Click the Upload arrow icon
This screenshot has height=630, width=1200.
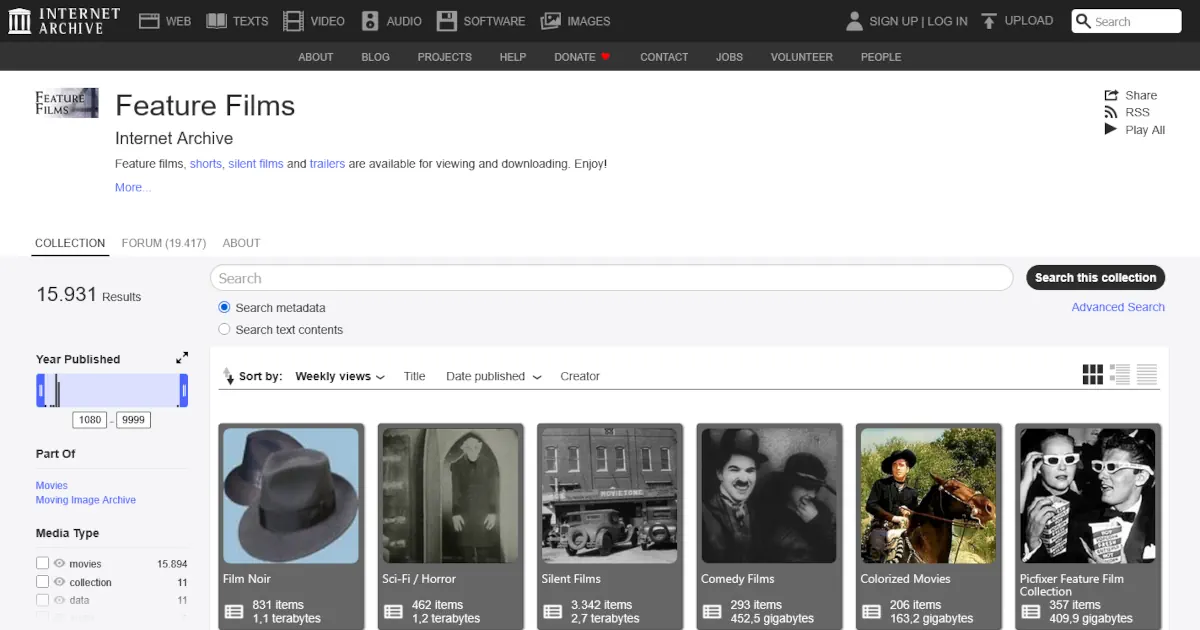pyautogui.click(x=989, y=21)
